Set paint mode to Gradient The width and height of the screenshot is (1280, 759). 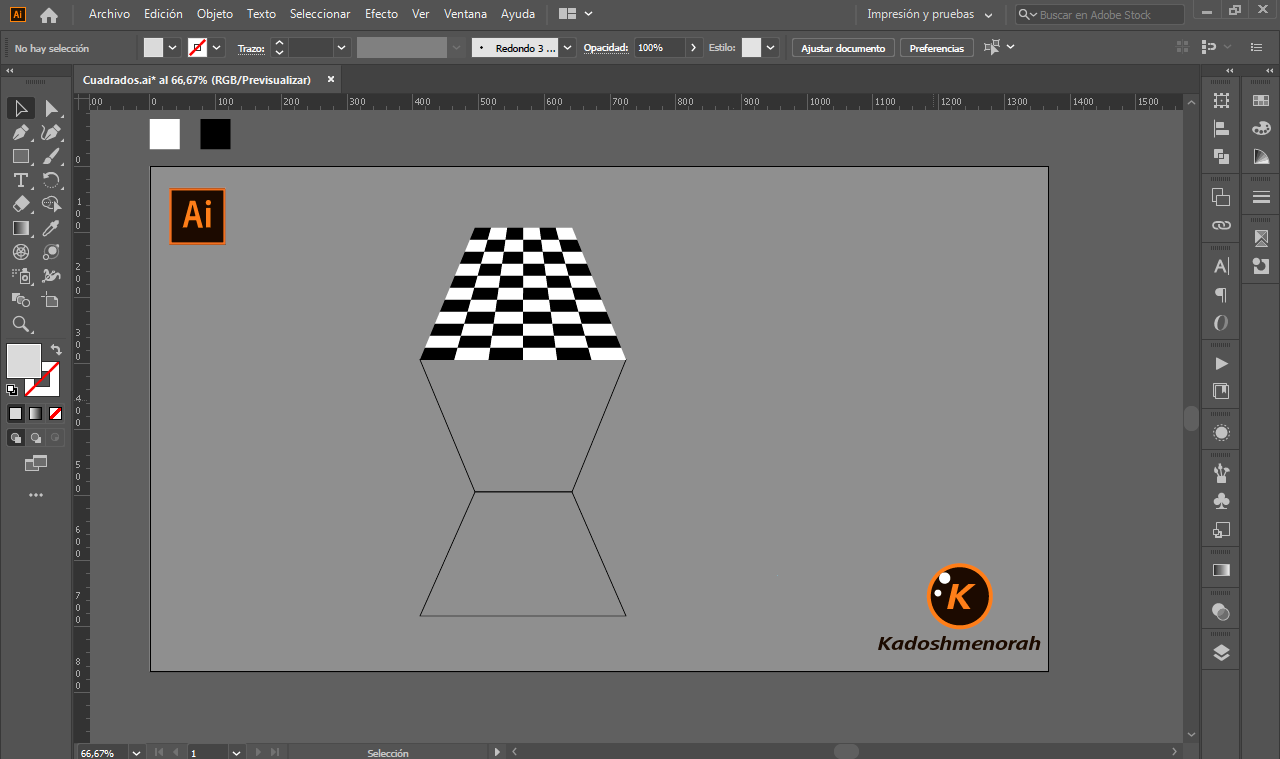click(x=35, y=413)
